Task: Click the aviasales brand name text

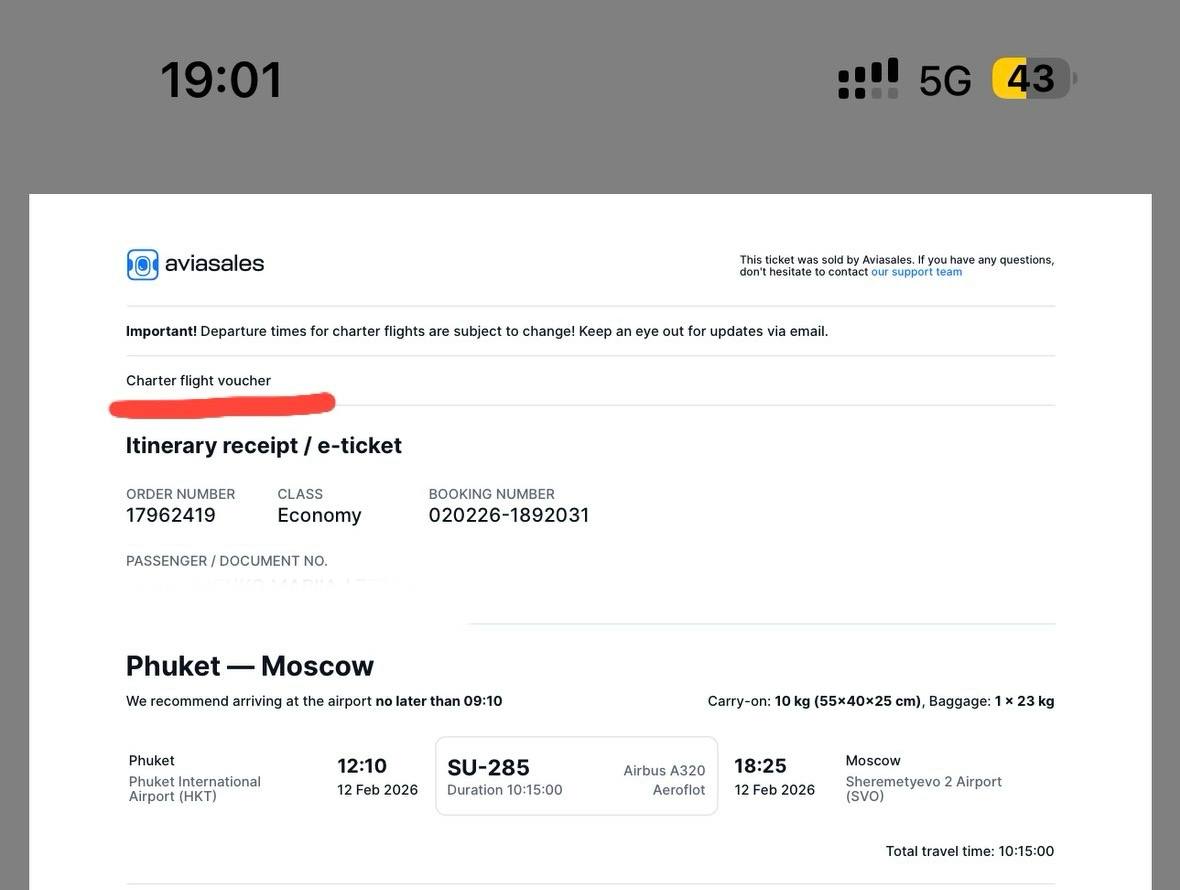Action: coord(214,263)
